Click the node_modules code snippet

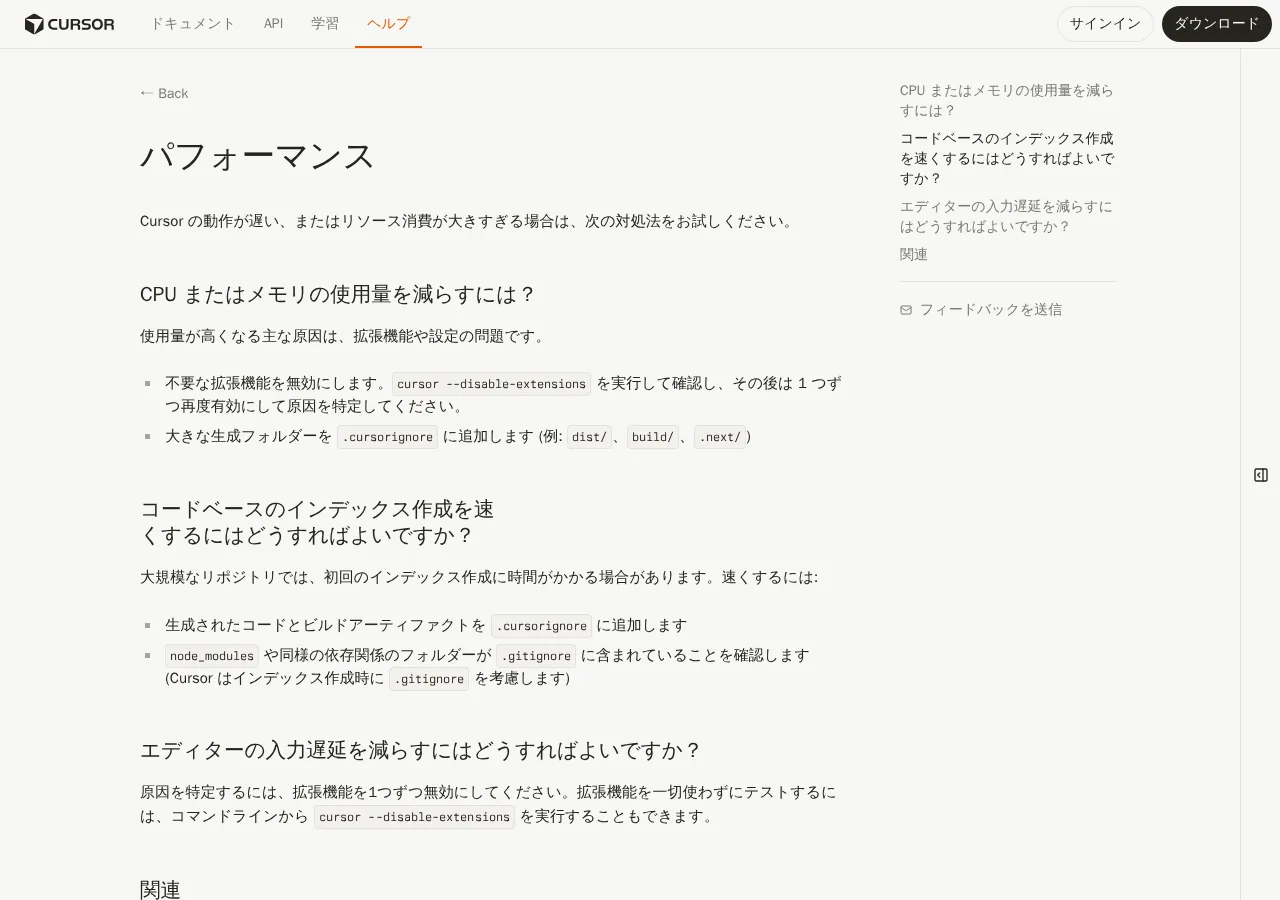(212, 656)
